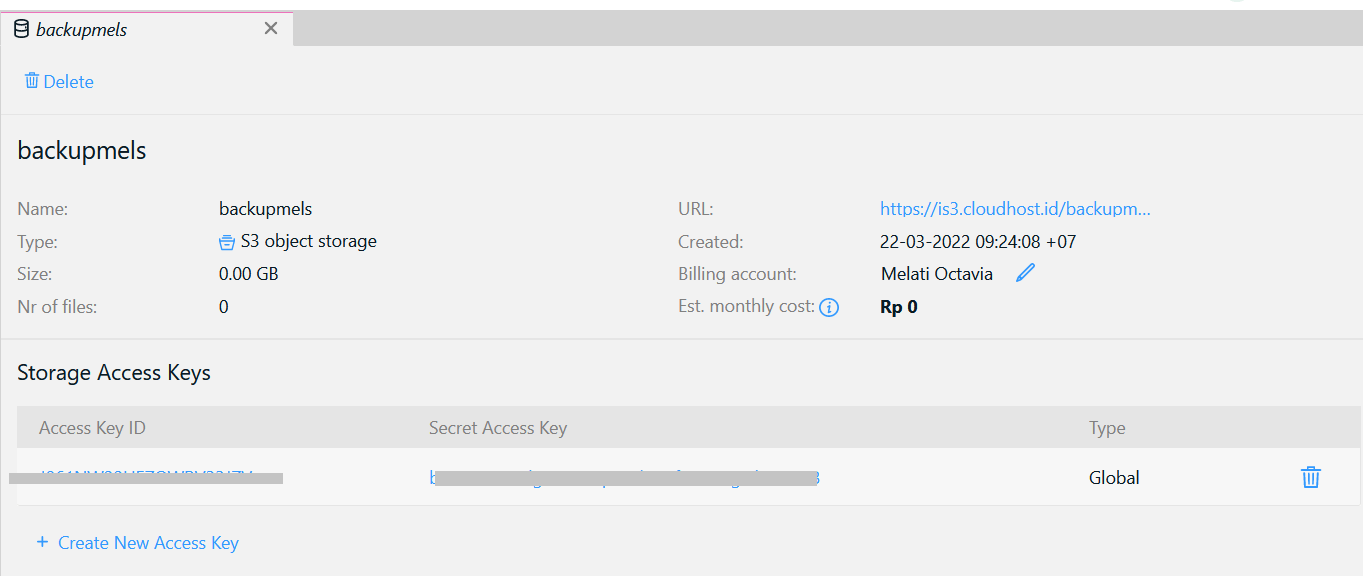The width and height of the screenshot is (1363, 576).
Task: Close the backupmels tab
Action: (x=271, y=29)
